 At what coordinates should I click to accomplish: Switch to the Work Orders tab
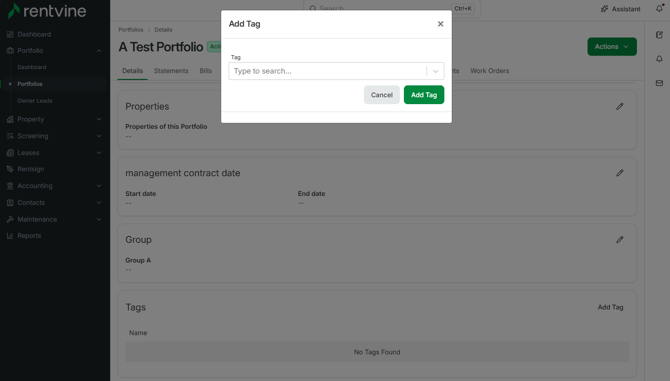click(x=490, y=71)
